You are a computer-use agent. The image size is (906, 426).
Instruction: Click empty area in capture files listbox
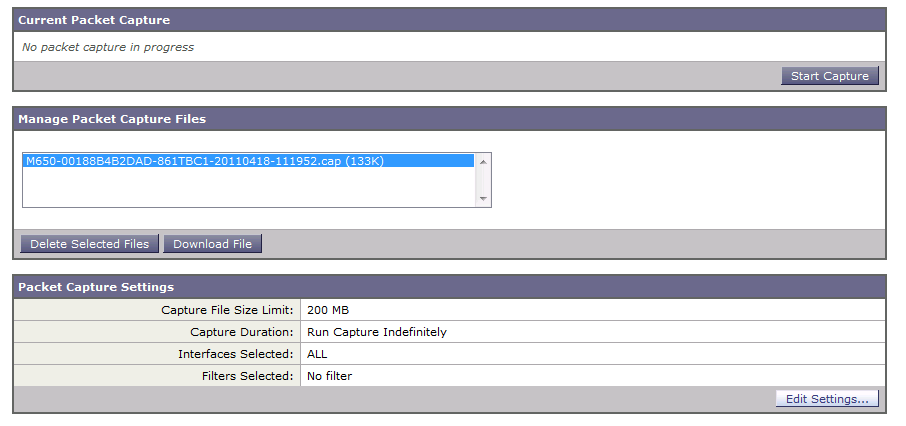point(247,187)
